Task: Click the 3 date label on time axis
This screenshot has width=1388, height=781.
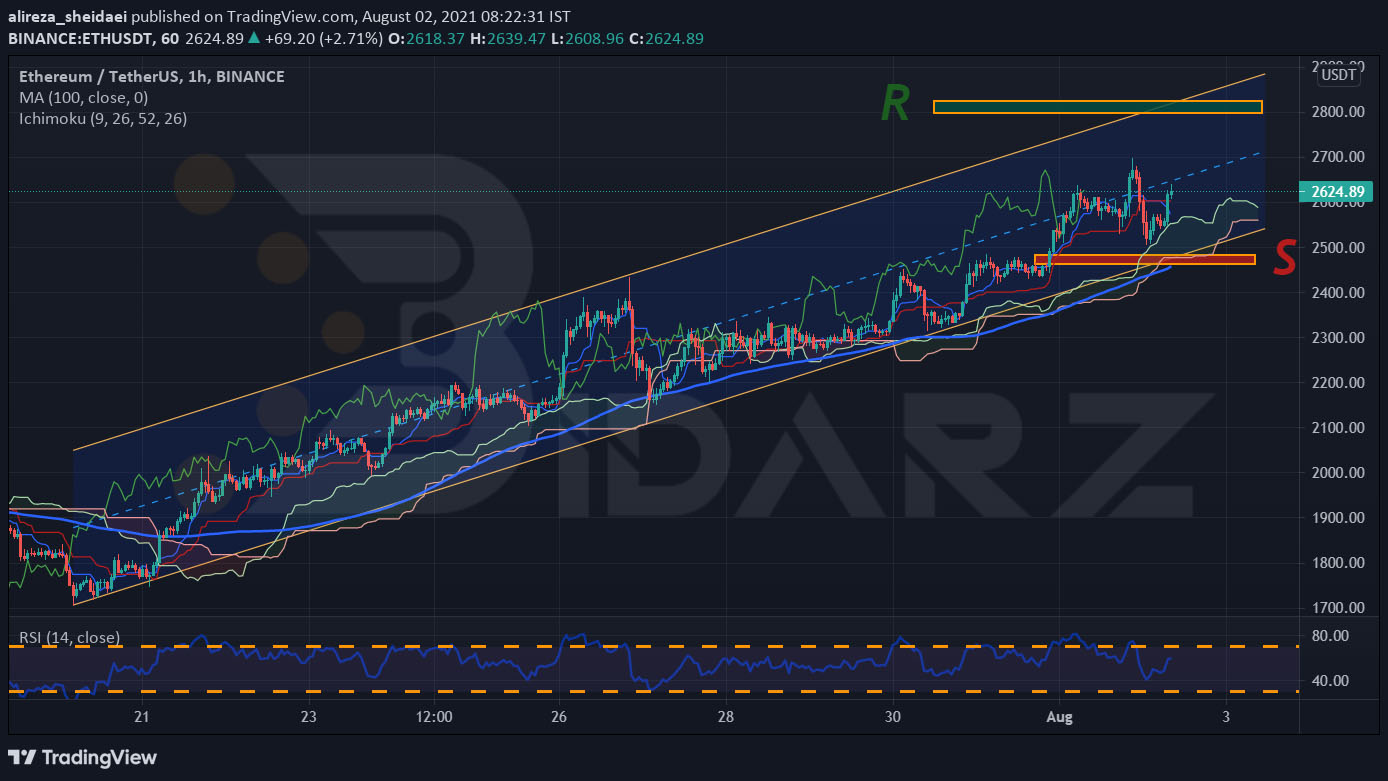Action: pos(1225,717)
